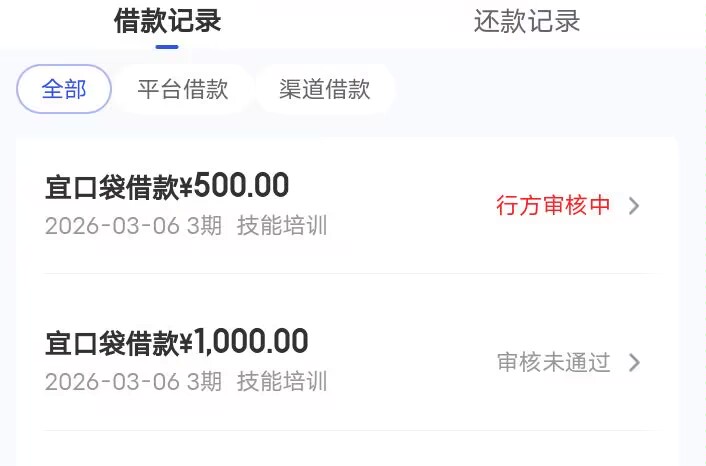706x466 pixels.
Task: Expand the ¥1,000.00 loan chevron arrow
Action: coord(634,362)
